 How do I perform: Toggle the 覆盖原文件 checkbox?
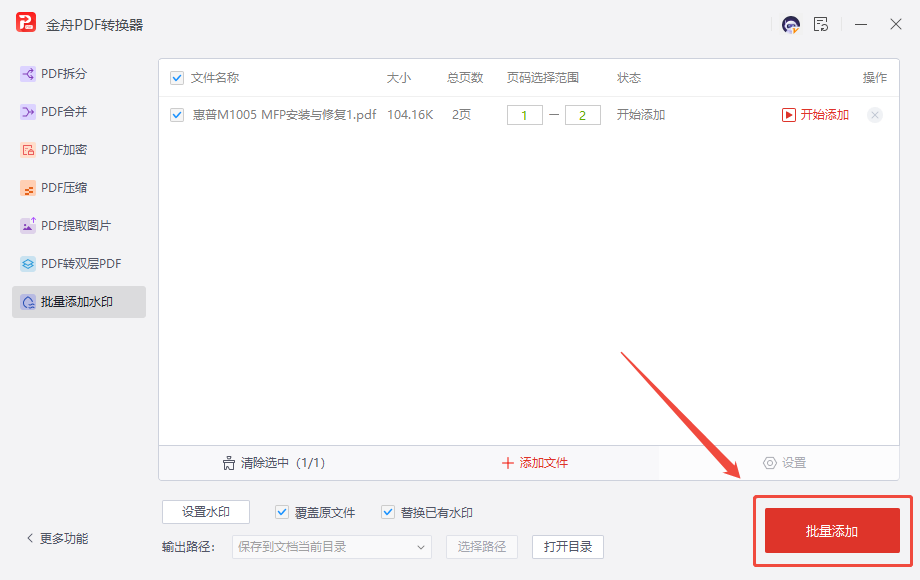(282, 512)
